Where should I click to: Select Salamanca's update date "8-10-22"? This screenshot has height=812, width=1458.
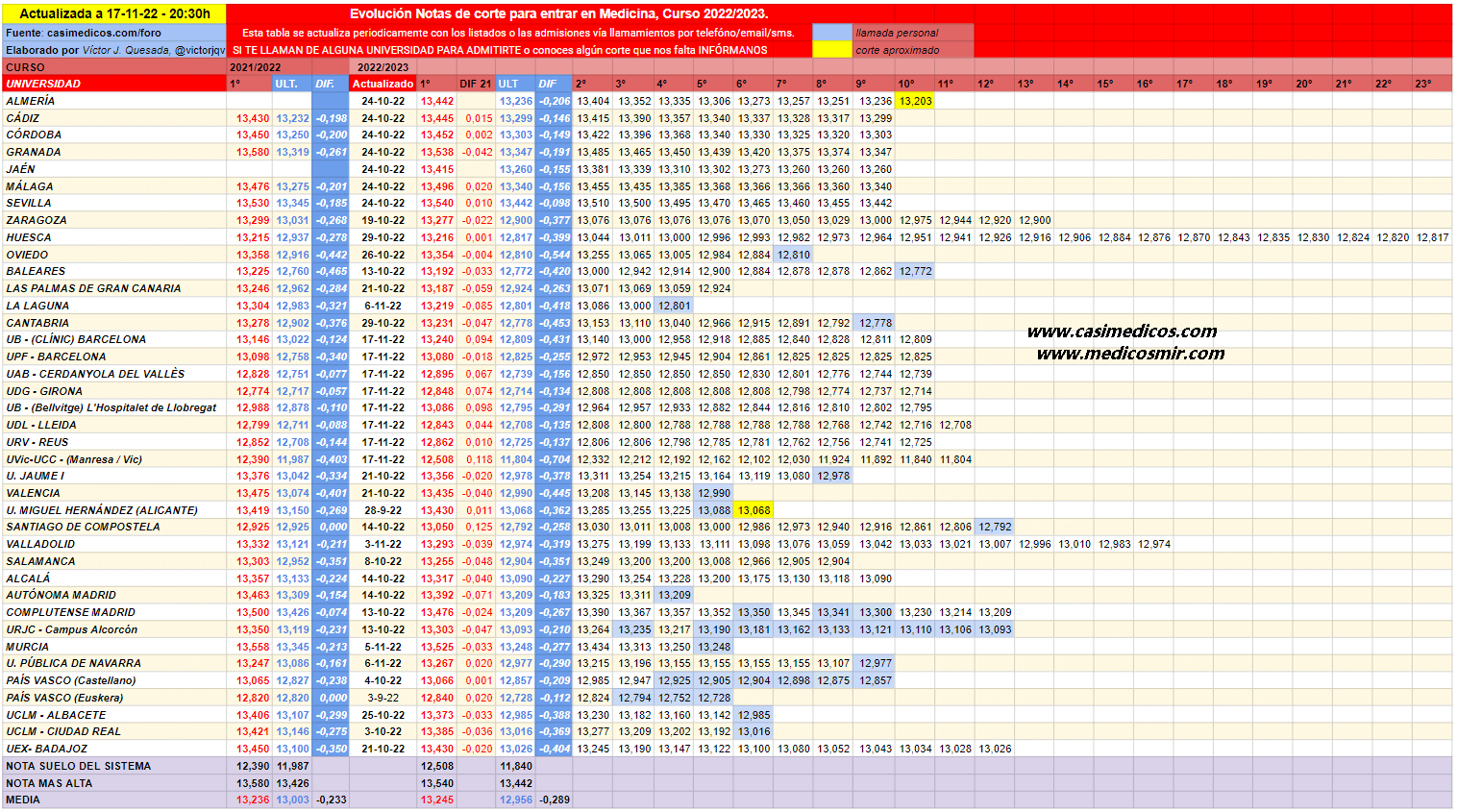[x=383, y=561]
